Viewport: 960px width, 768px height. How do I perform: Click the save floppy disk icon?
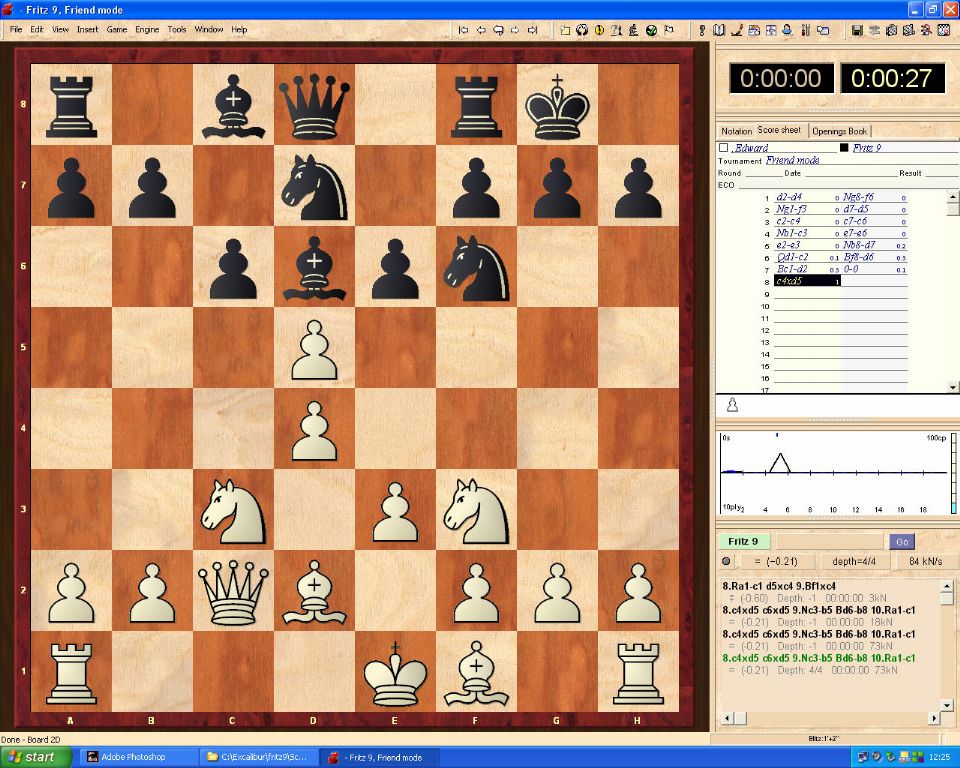click(857, 29)
